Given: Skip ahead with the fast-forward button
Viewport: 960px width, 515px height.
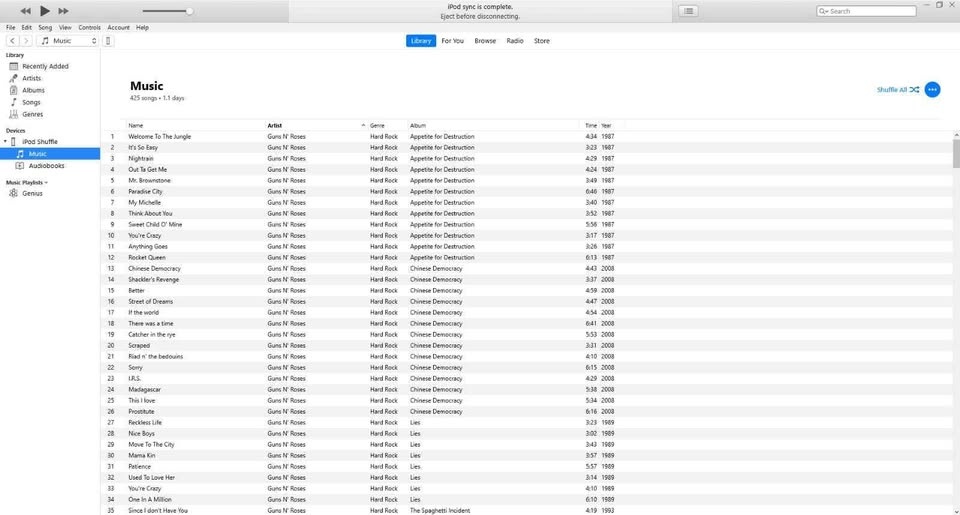Looking at the screenshot, I should point(63,11).
